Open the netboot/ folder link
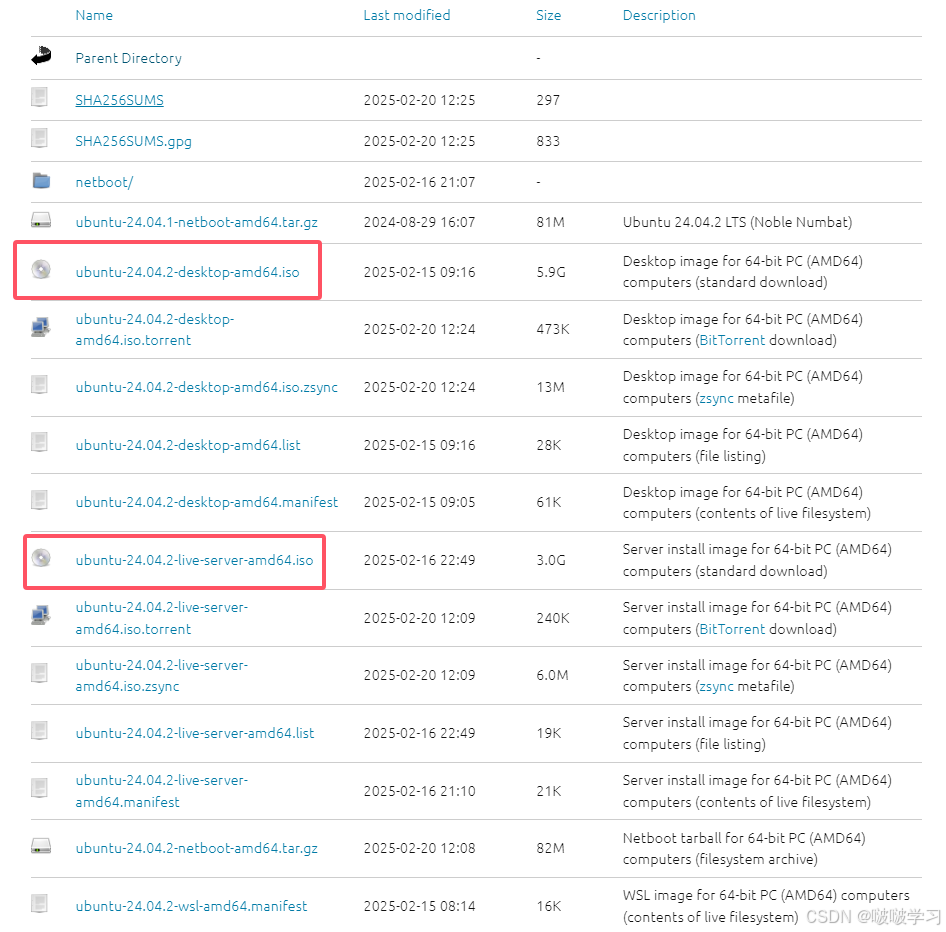This screenshot has width=946, height=932. [x=104, y=182]
